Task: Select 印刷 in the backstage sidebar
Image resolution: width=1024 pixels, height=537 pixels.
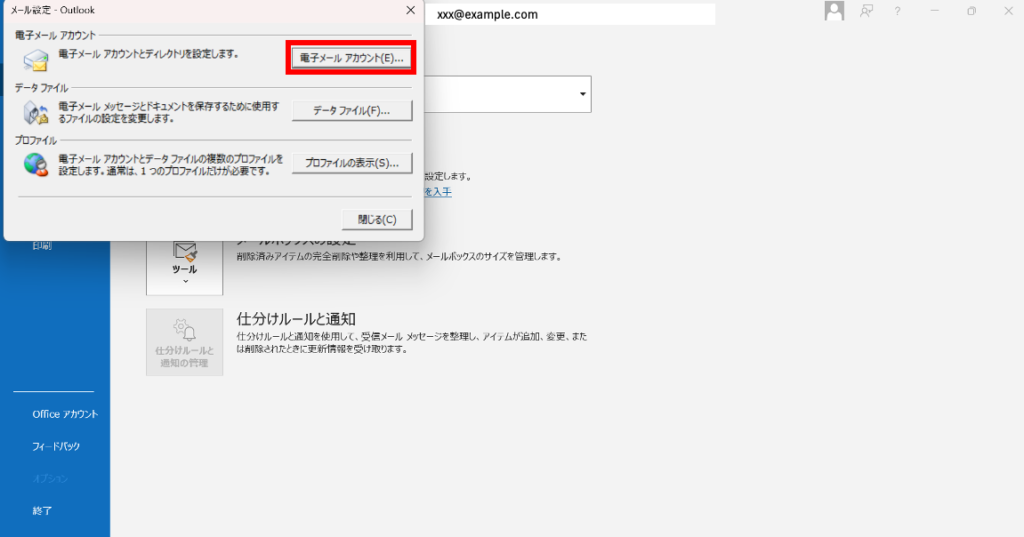Action: click(x=42, y=245)
